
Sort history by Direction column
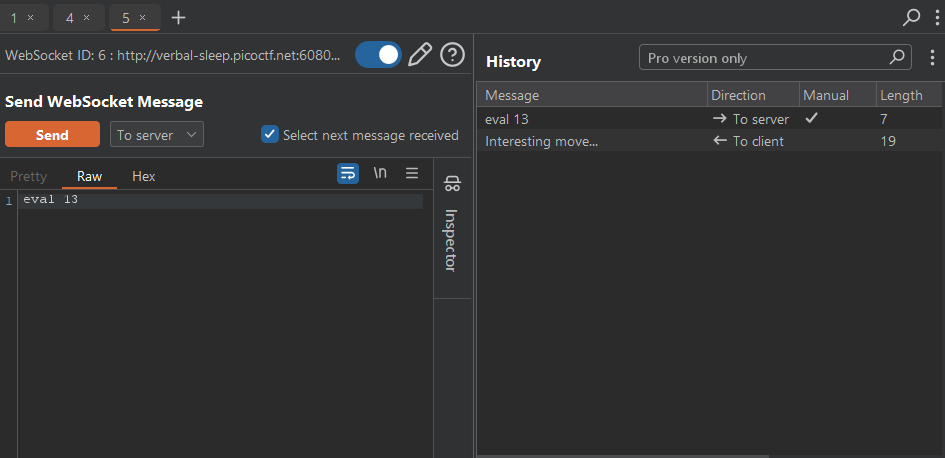[753, 95]
